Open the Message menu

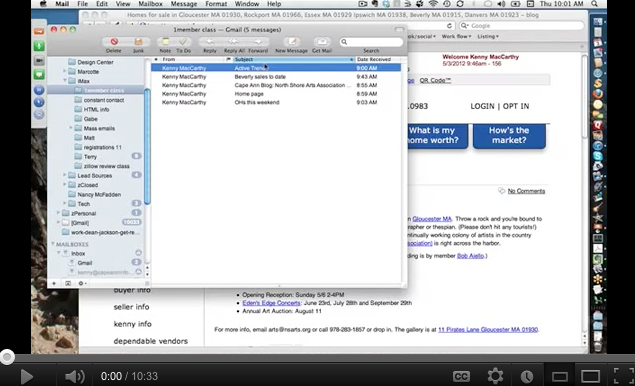tap(183, 4)
